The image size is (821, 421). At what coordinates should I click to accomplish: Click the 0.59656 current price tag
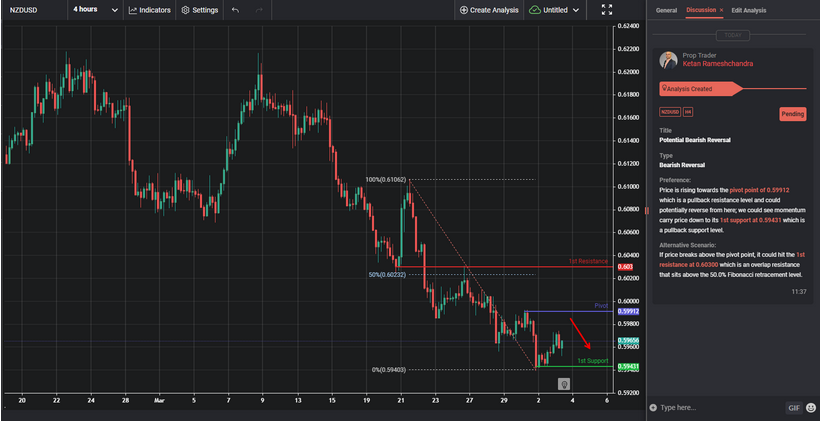click(628, 340)
